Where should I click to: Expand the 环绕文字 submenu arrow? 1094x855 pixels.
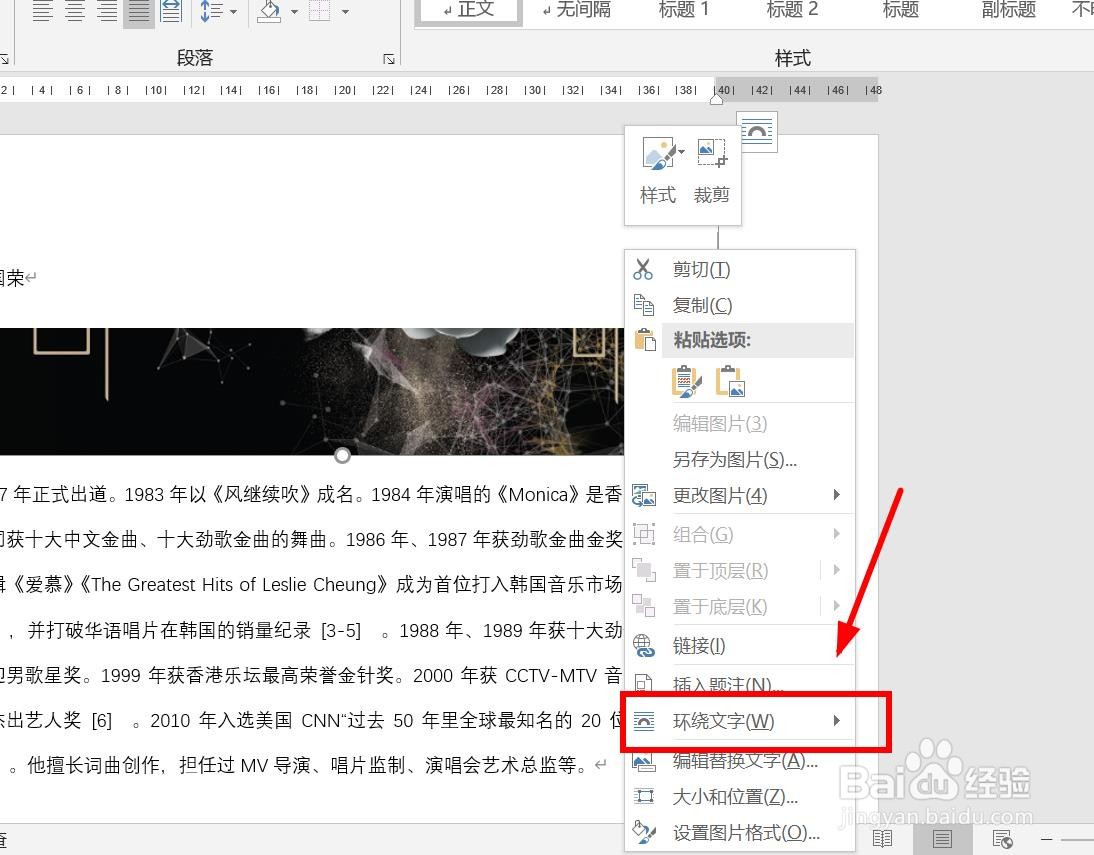pos(837,720)
